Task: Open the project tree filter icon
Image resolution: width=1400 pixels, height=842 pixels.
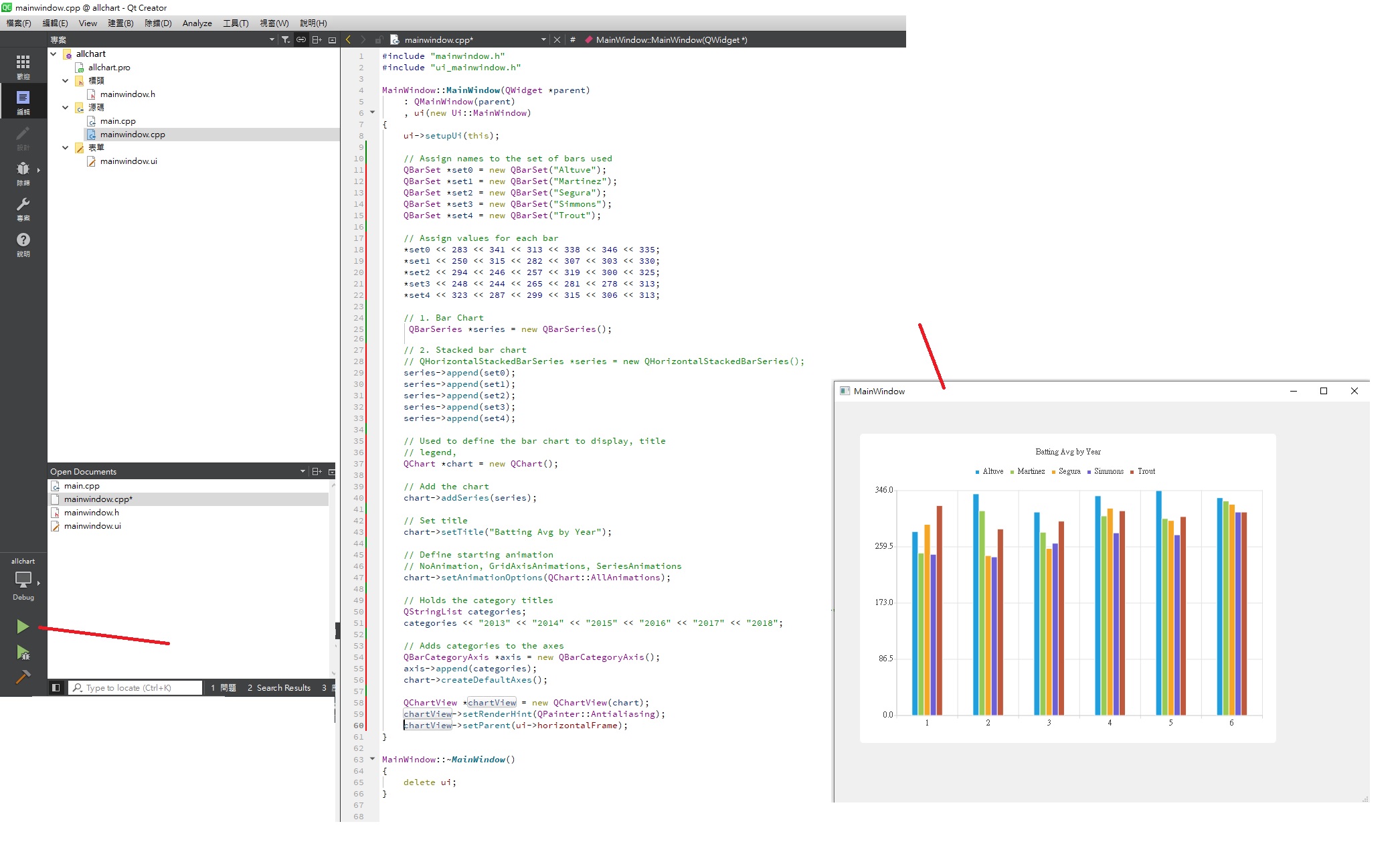Action: pyautogui.click(x=286, y=40)
